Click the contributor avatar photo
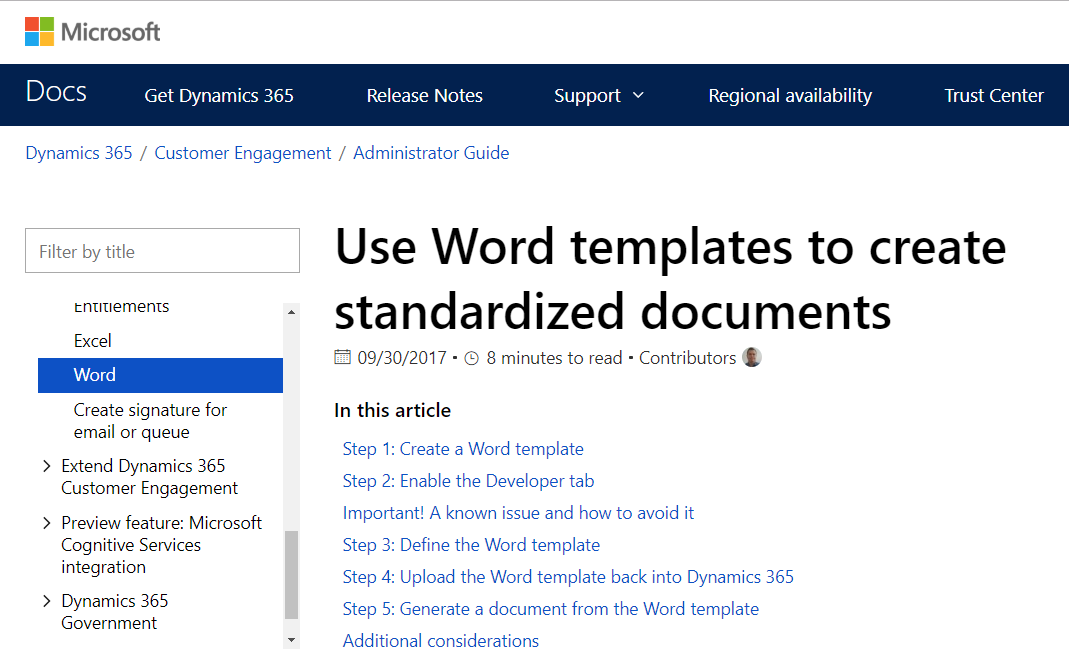The width and height of the screenshot is (1069, 670). tap(751, 357)
